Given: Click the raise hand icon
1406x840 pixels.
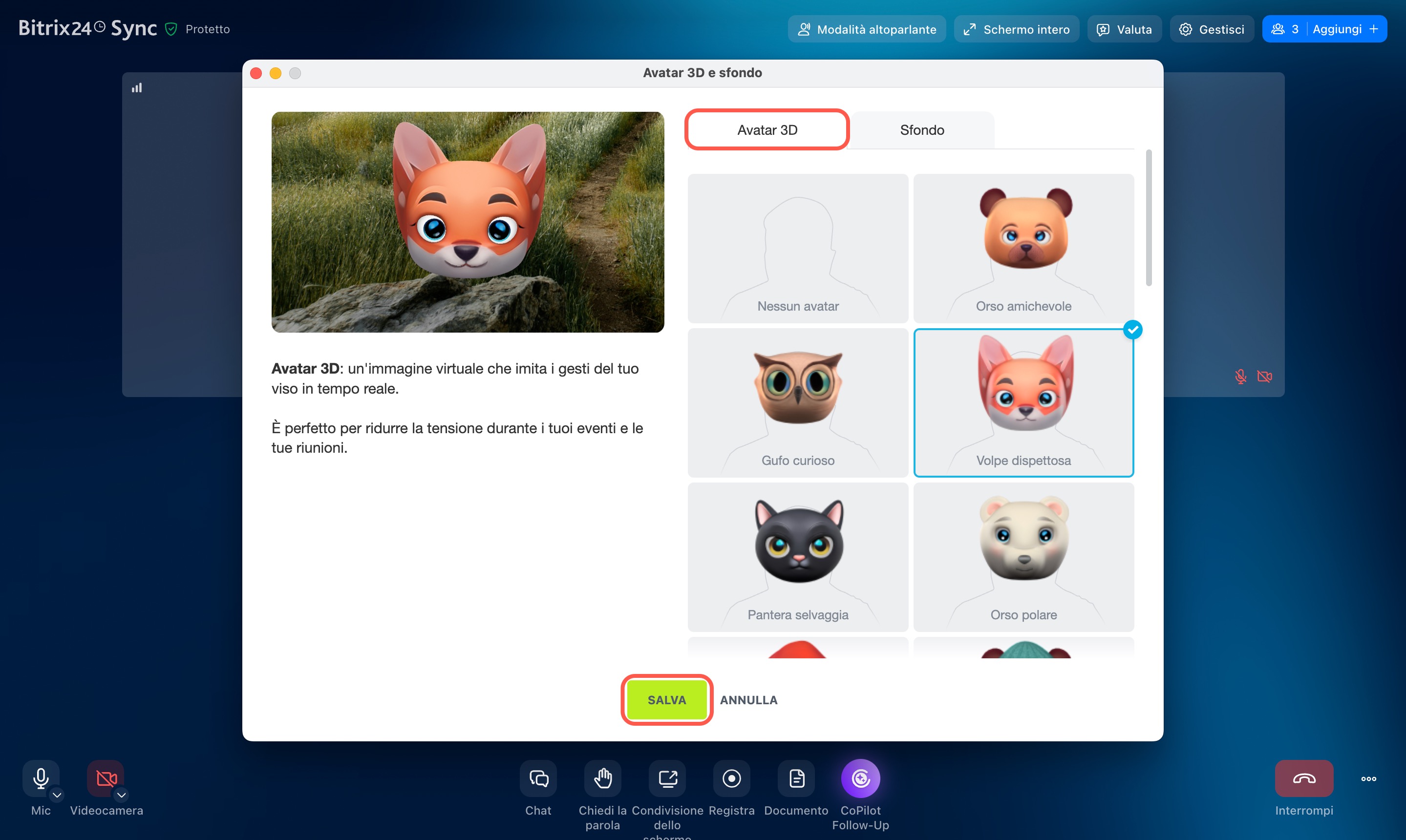Looking at the screenshot, I should (602, 778).
